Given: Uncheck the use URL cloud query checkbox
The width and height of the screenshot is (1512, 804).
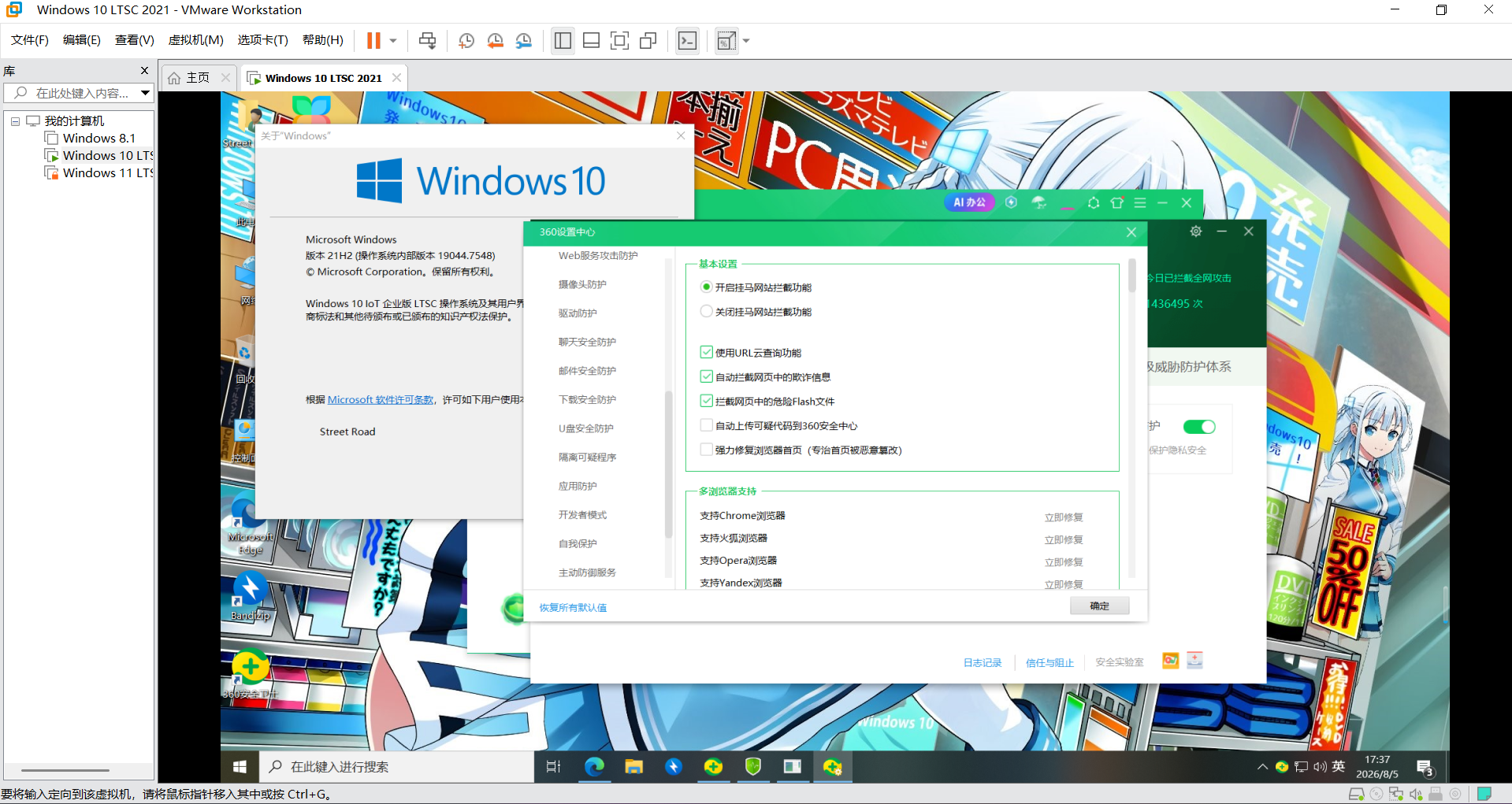Looking at the screenshot, I should tap(707, 352).
